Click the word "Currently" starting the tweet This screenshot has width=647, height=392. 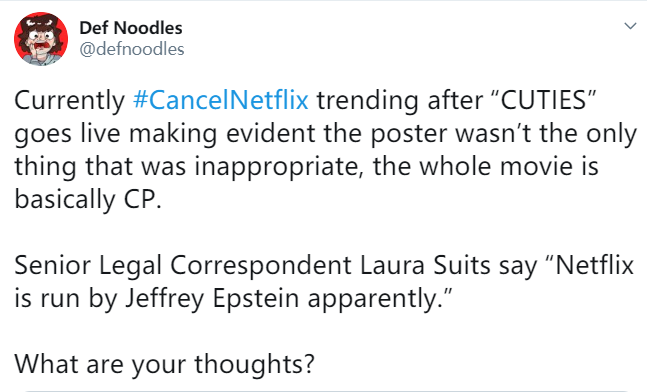click(70, 100)
